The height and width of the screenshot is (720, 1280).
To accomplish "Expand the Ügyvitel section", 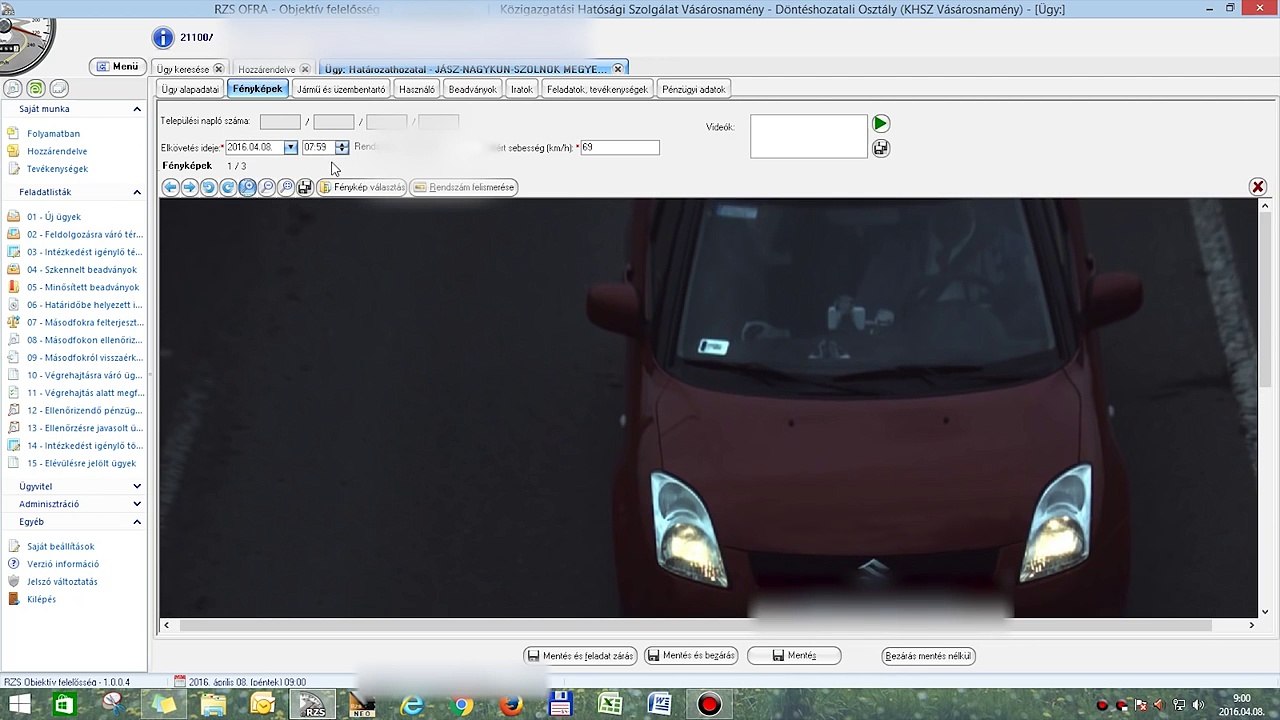I will tap(137, 486).
